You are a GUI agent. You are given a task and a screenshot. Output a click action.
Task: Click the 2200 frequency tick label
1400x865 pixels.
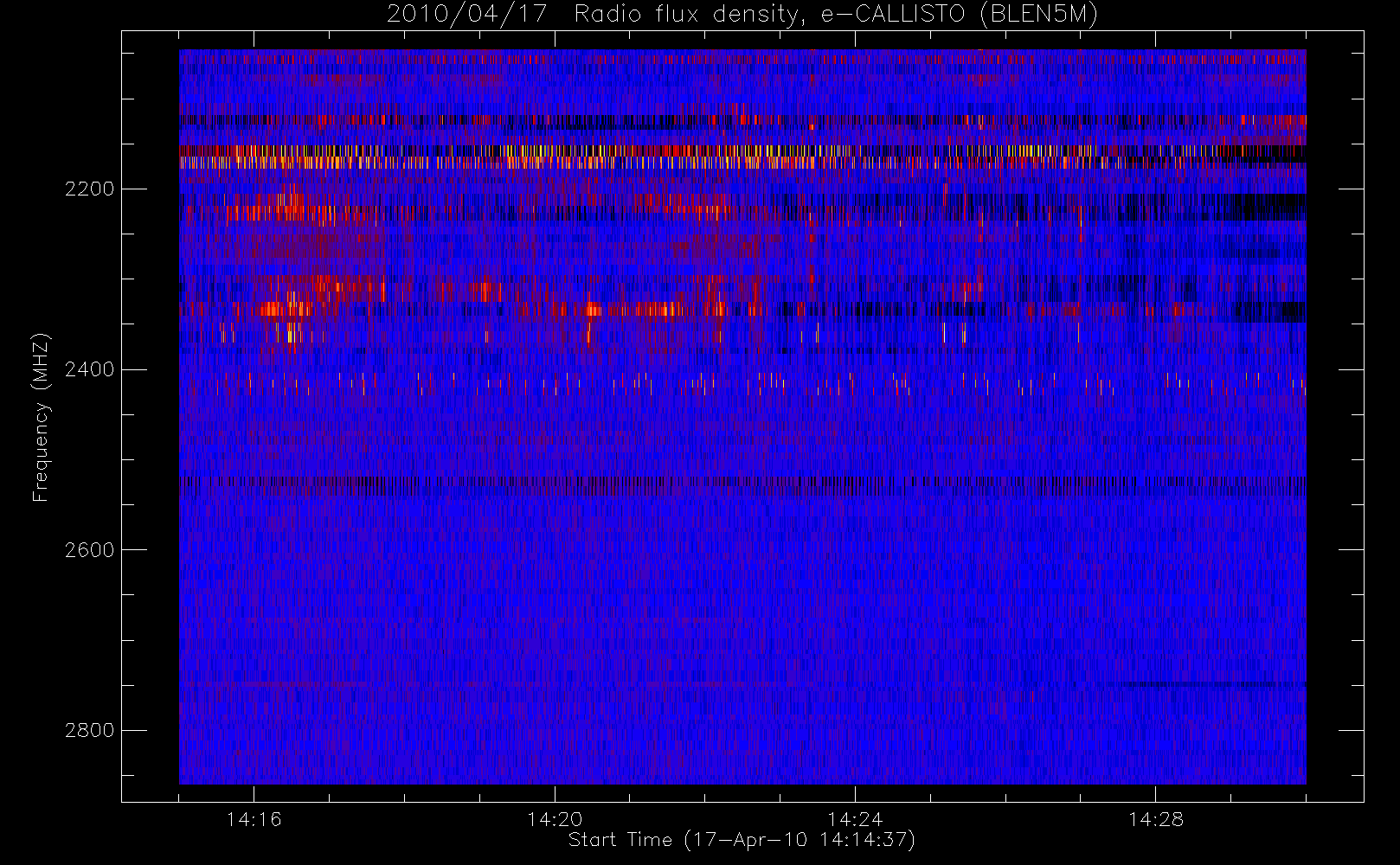click(89, 189)
